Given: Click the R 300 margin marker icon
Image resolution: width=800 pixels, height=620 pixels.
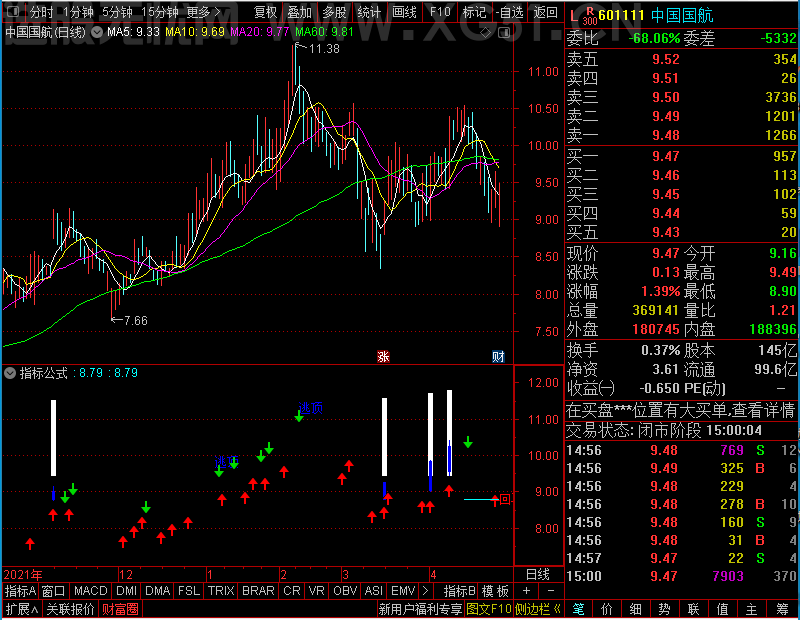Looking at the screenshot, I should 590,16.
